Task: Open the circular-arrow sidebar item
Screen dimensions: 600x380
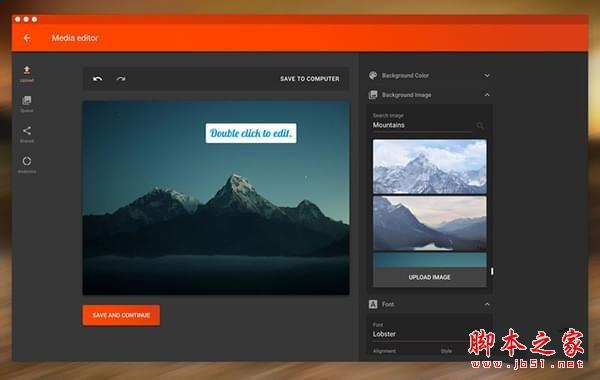Action: (27, 165)
